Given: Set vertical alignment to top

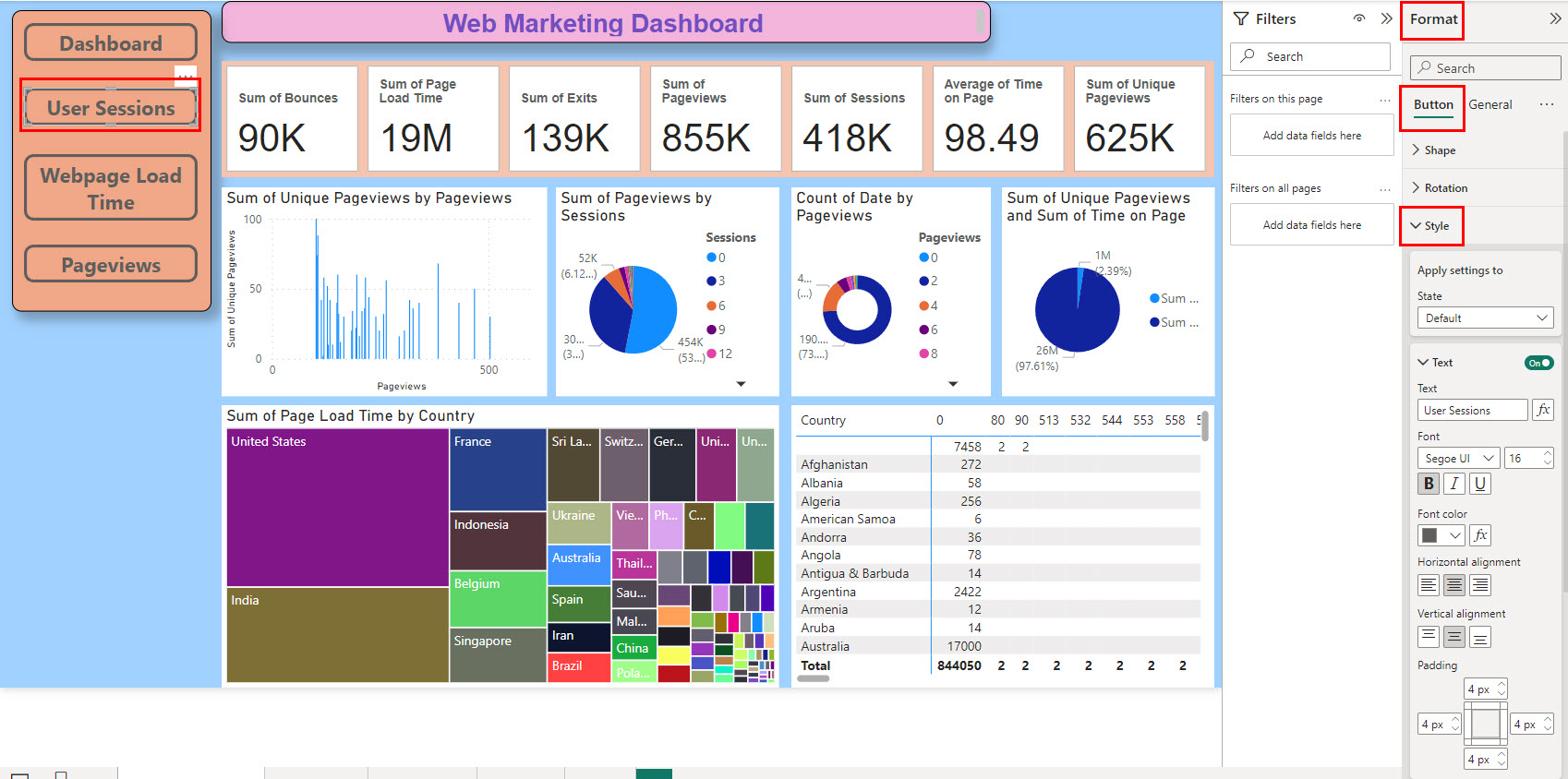Looking at the screenshot, I should tap(1429, 637).
